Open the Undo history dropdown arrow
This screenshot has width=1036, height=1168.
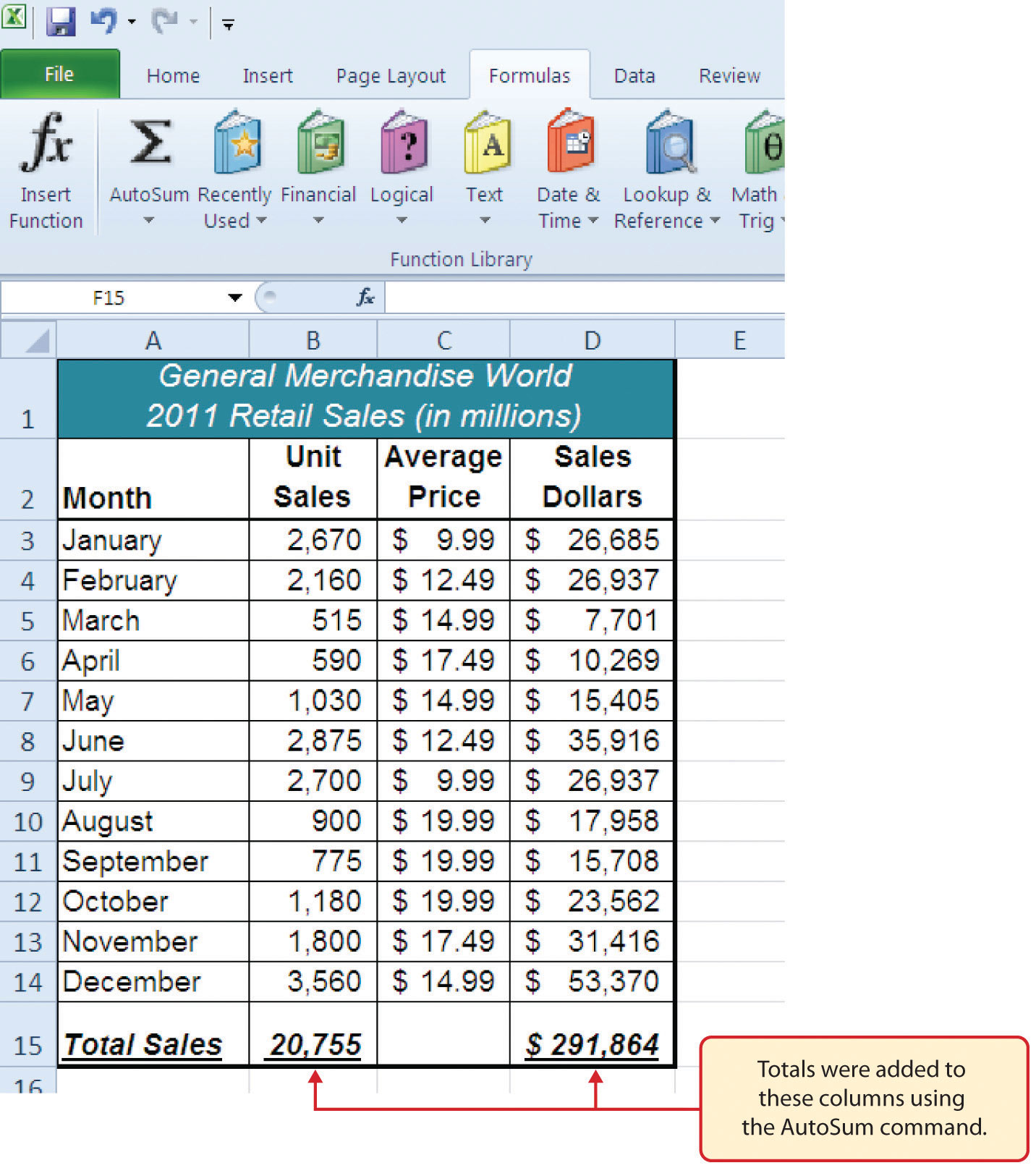coord(132,22)
